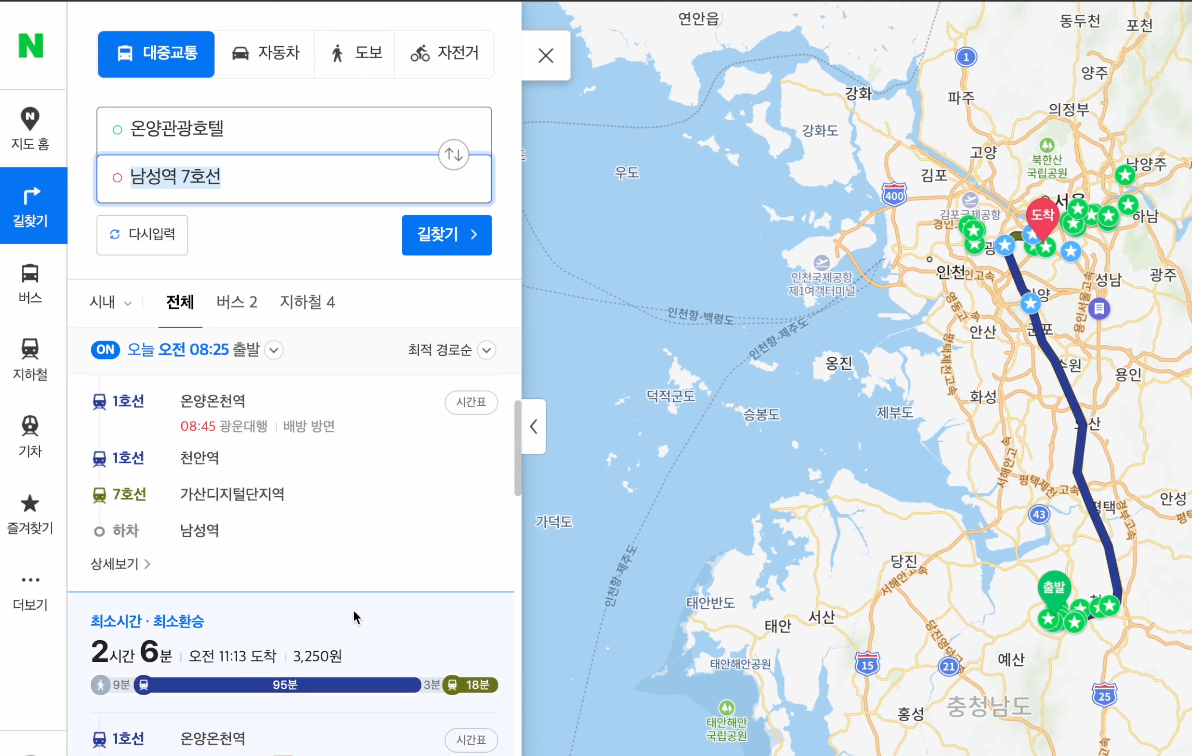The height and width of the screenshot is (756, 1192).
Task: Click route 1 badge near 파주
Action: click(x=966, y=57)
